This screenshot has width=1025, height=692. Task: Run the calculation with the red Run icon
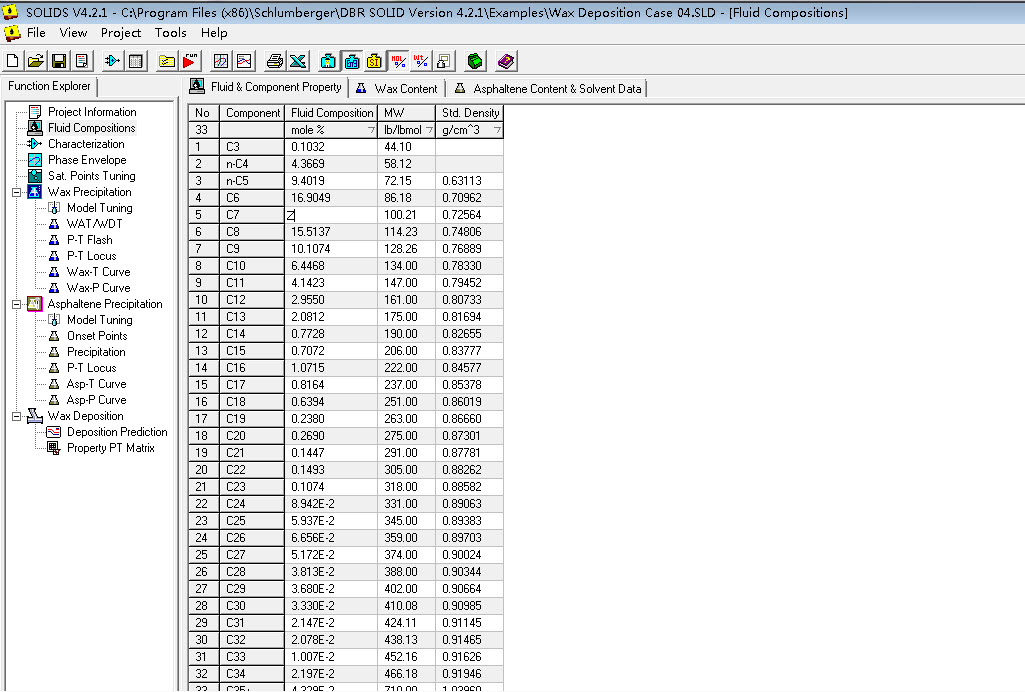click(190, 61)
